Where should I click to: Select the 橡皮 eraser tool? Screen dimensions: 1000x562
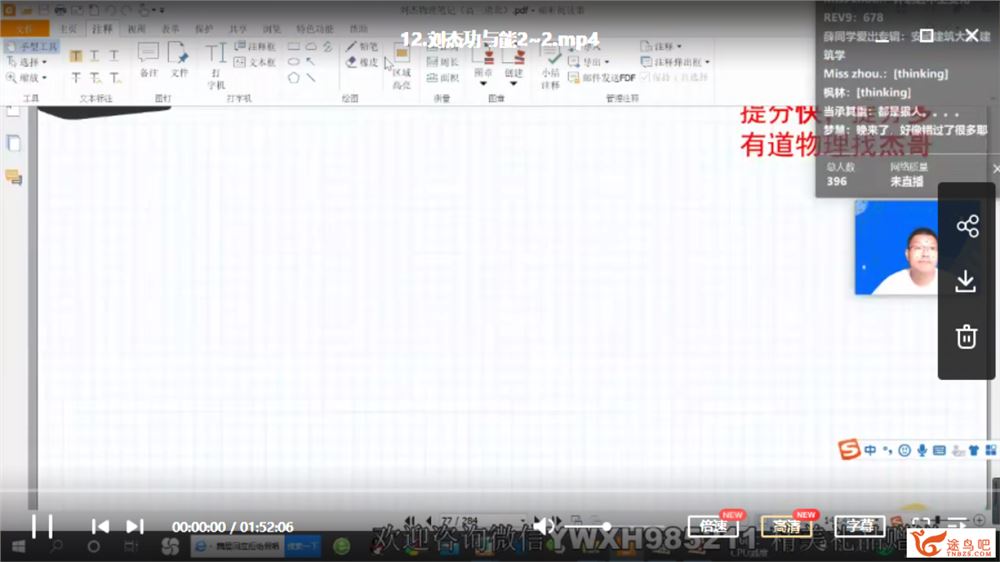pos(362,63)
